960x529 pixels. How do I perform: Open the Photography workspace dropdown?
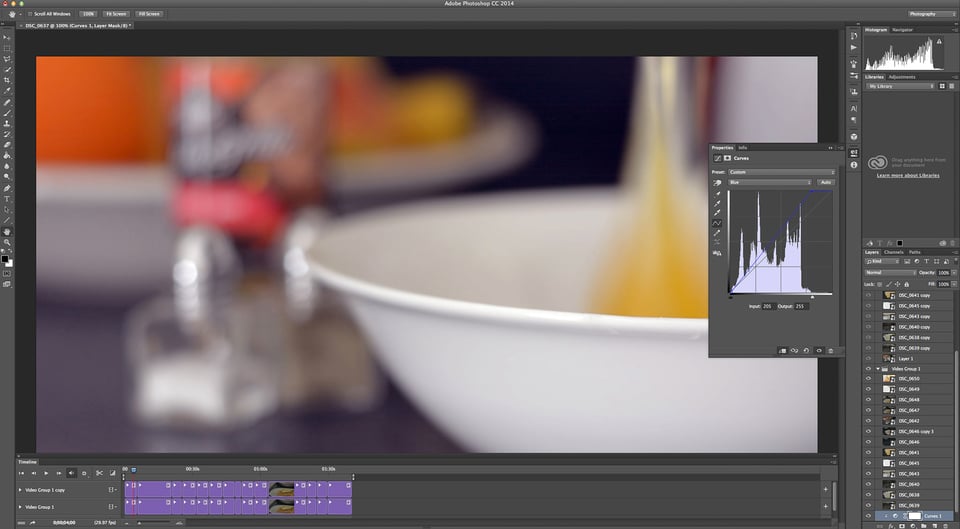tap(931, 13)
